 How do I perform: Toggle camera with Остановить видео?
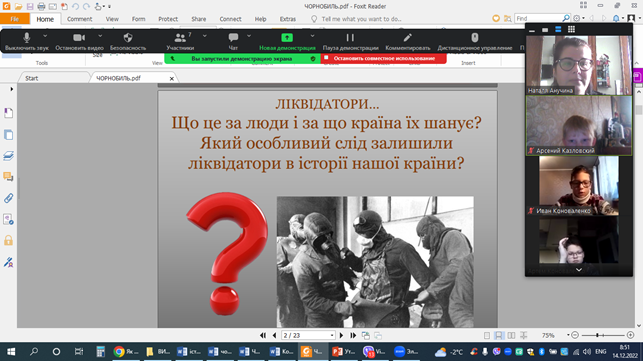point(79,41)
